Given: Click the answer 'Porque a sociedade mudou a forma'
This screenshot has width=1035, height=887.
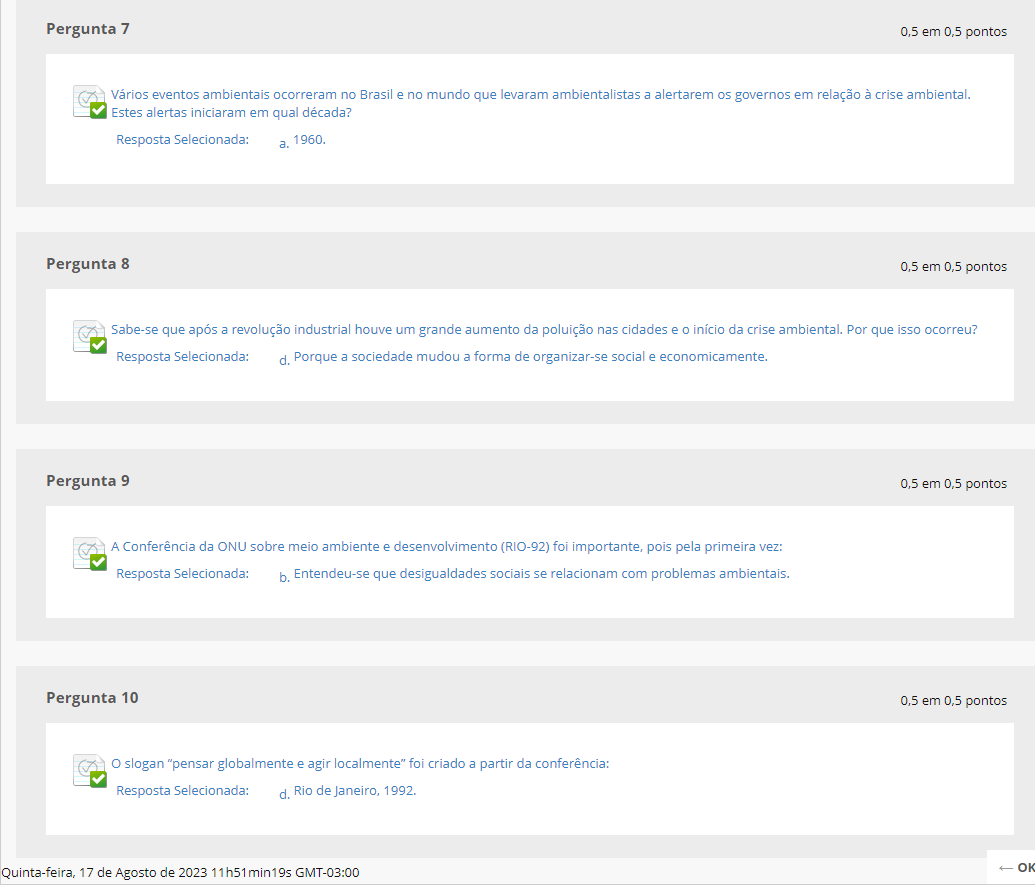Looking at the screenshot, I should pos(530,357).
